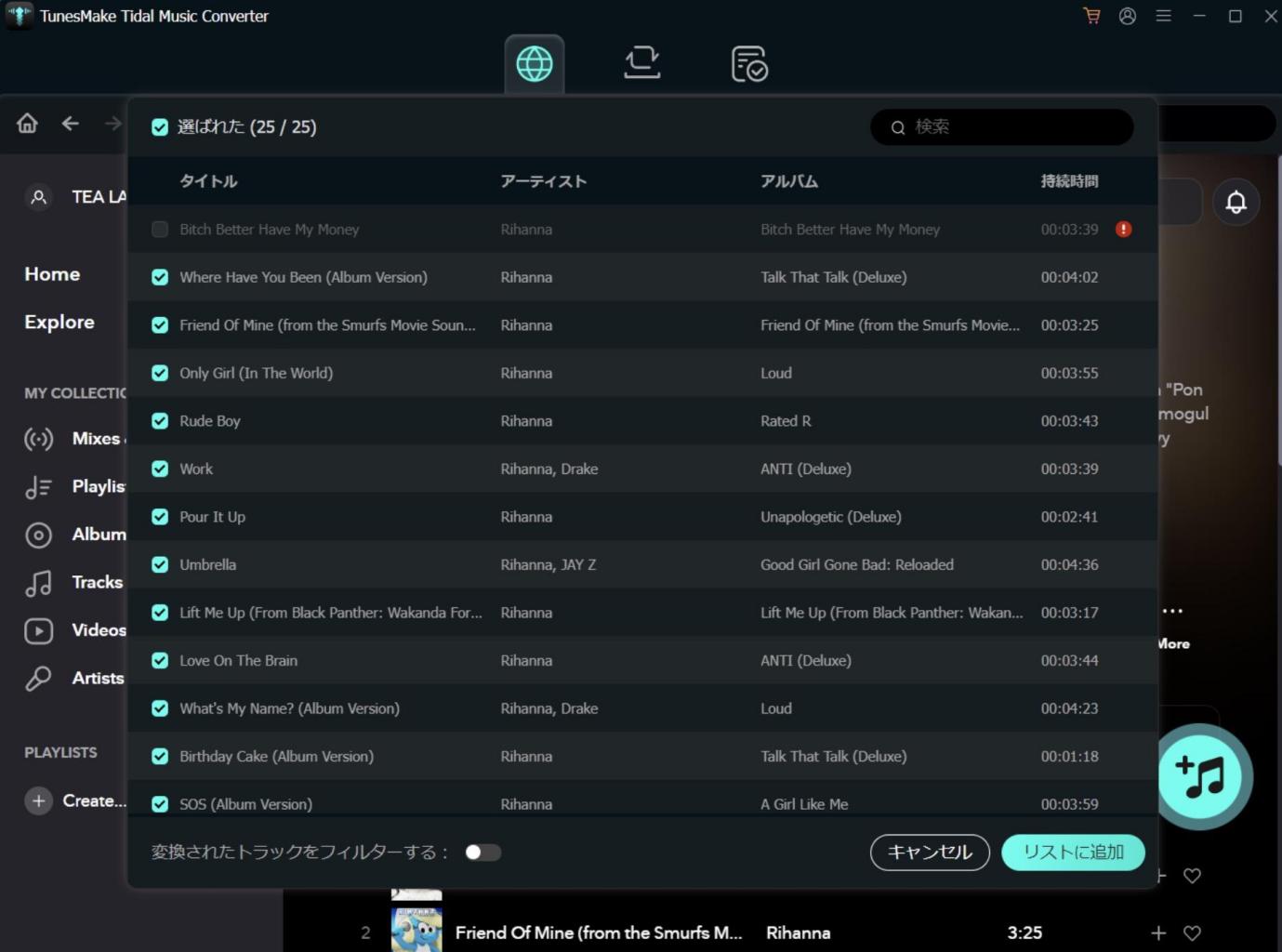Click the notifications bell icon
The height and width of the screenshot is (952, 1282).
click(1236, 202)
